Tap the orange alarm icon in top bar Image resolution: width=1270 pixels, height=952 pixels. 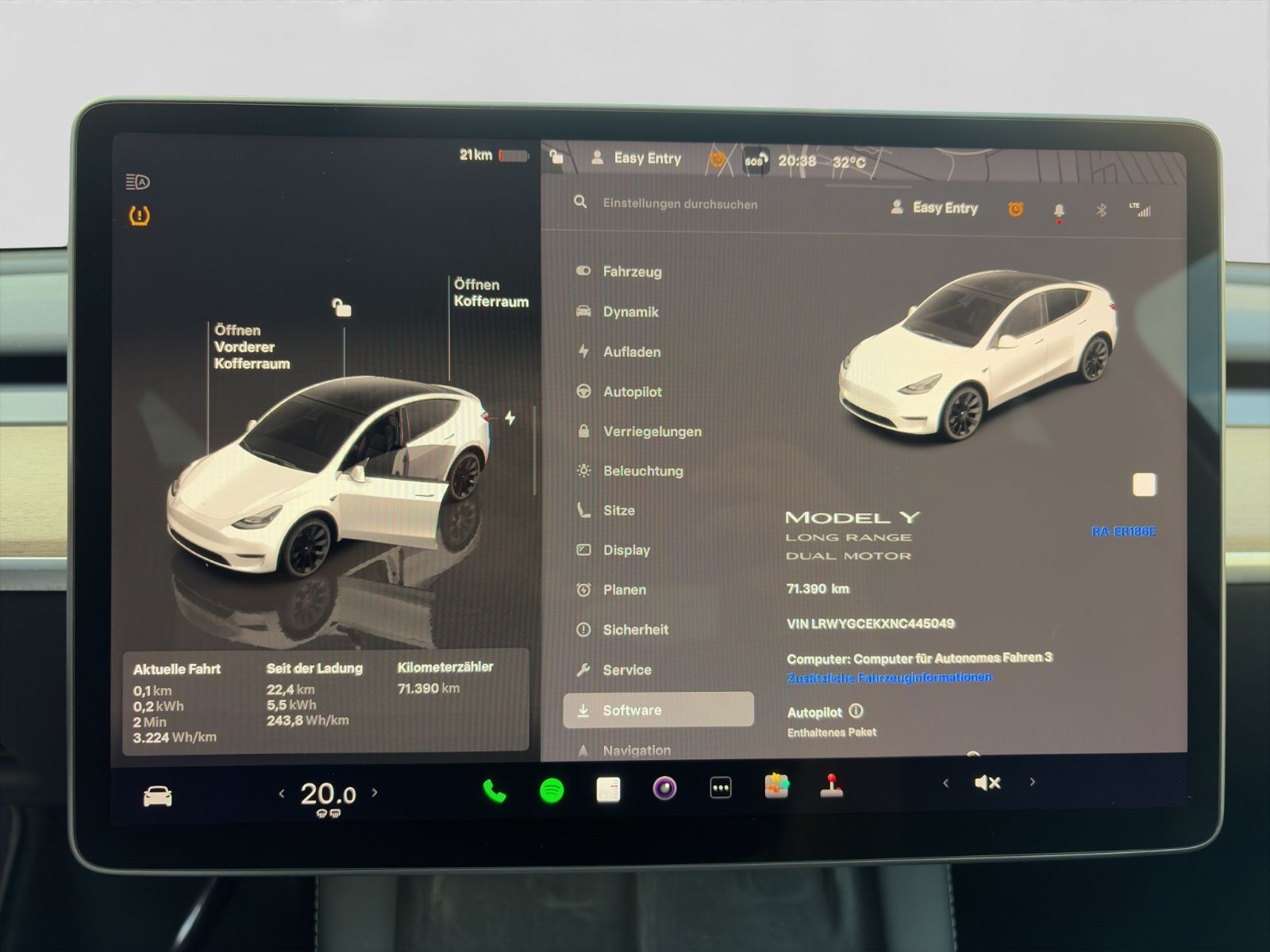point(717,160)
